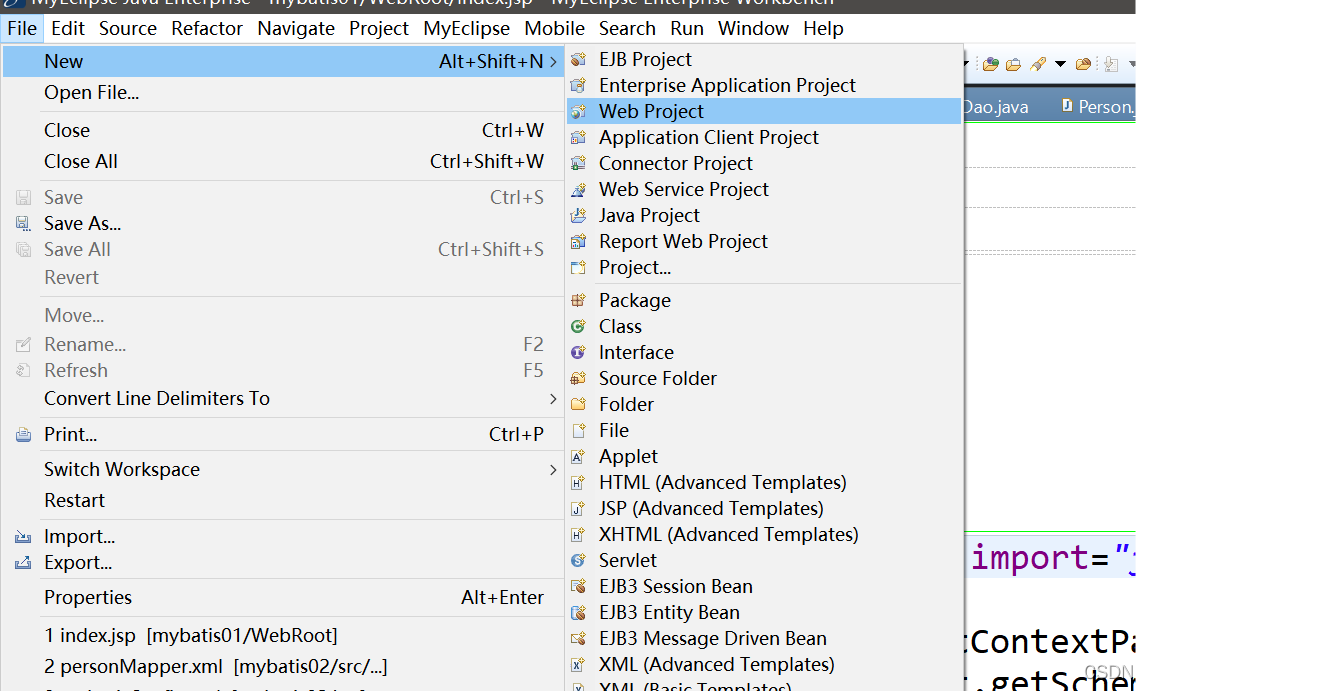Open recent file 1 index.jsp

click(x=282, y=636)
